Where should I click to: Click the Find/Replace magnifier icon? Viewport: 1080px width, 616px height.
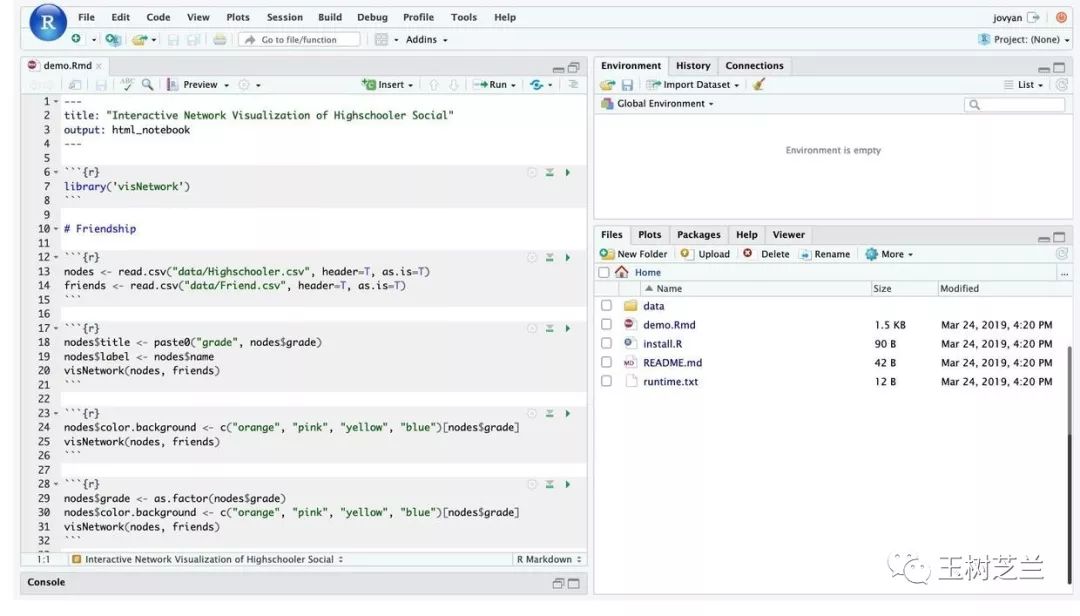147,84
